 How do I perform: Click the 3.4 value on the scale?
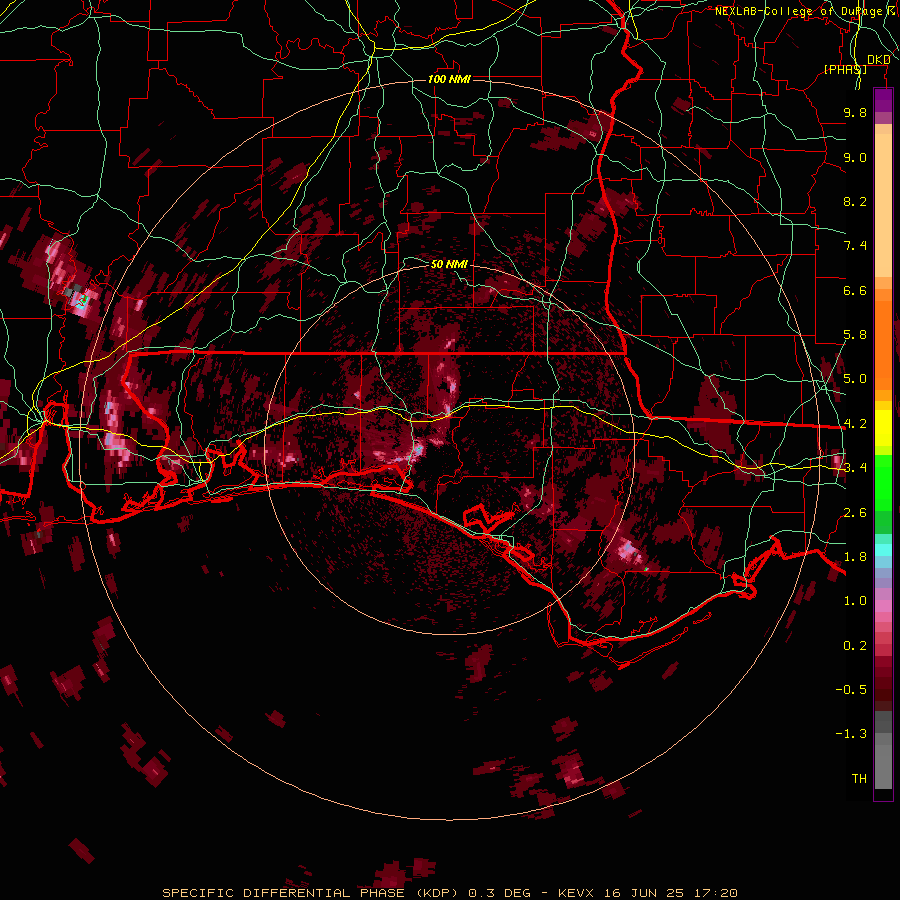(x=855, y=468)
